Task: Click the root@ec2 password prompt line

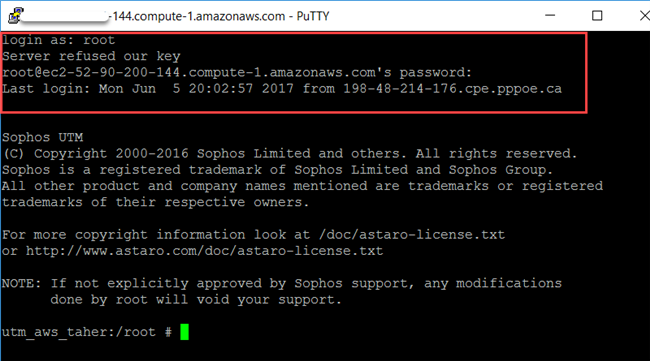Action: (237, 73)
